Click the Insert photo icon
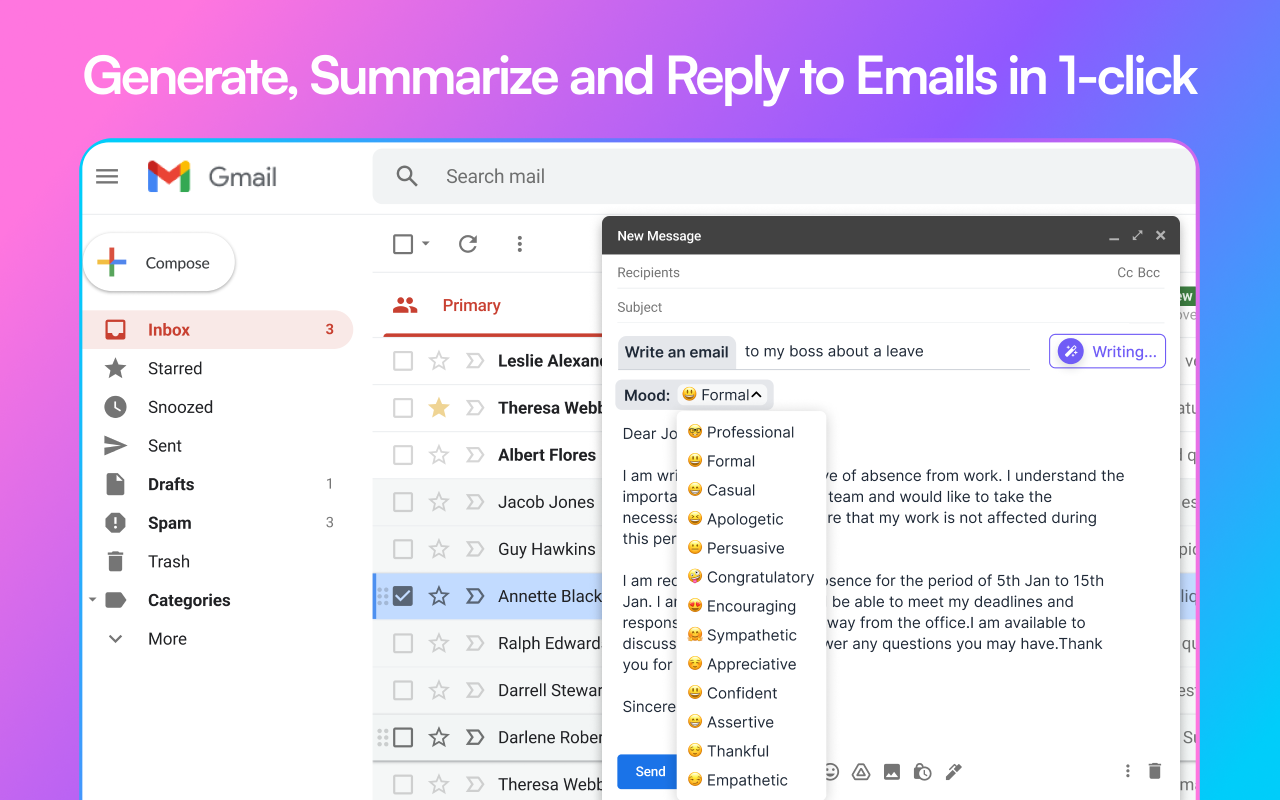The height and width of the screenshot is (800, 1280). pyautogui.click(x=891, y=771)
